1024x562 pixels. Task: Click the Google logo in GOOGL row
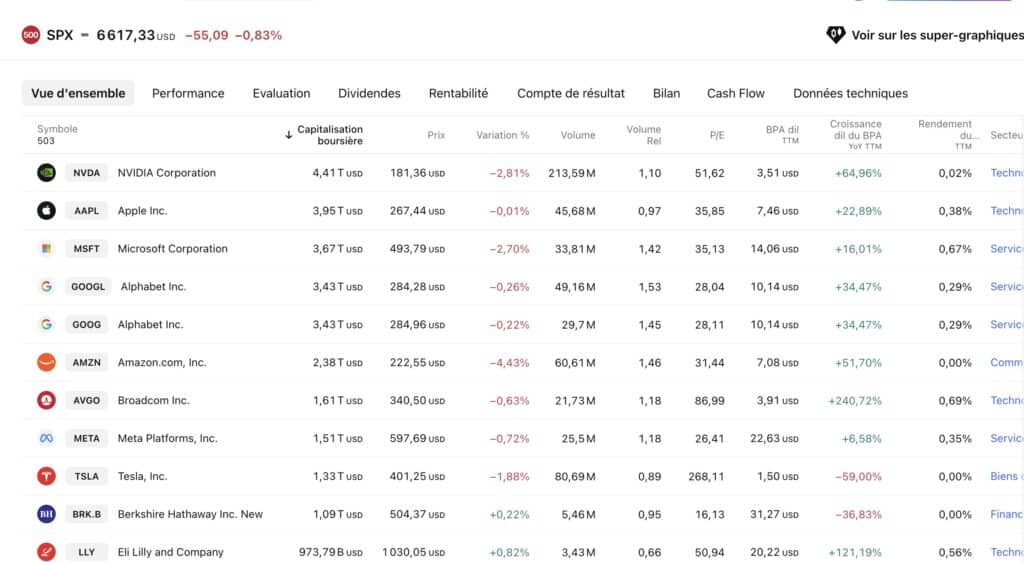tap(46, 287)
